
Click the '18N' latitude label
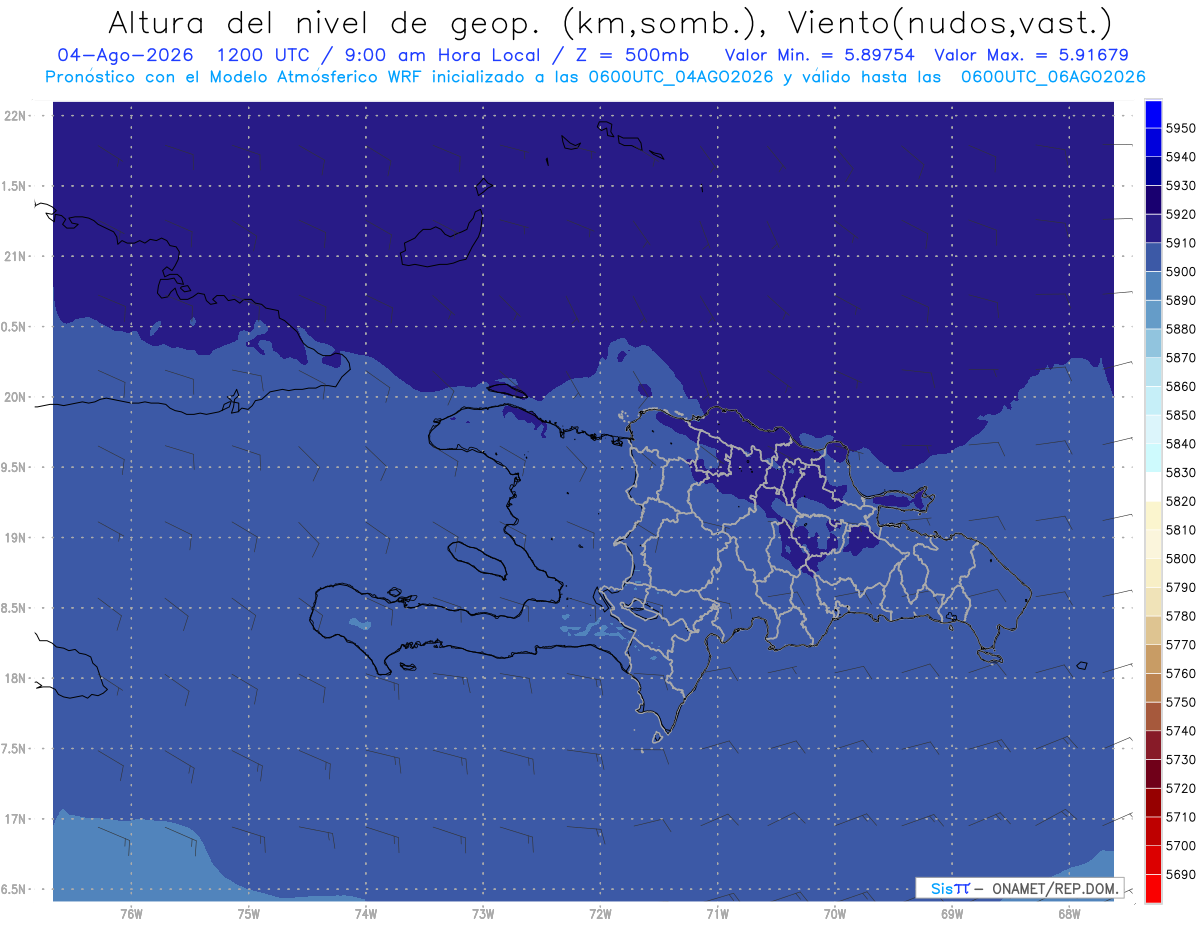click(17, 679)
